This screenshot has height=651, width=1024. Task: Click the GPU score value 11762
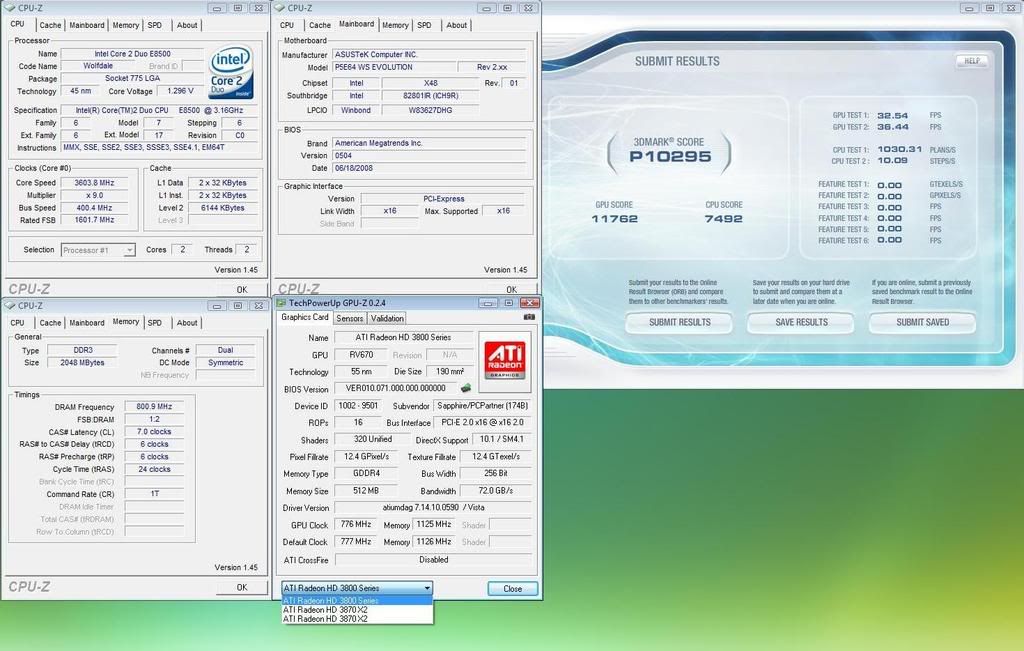pyautogui.click(x=615, y=219)
